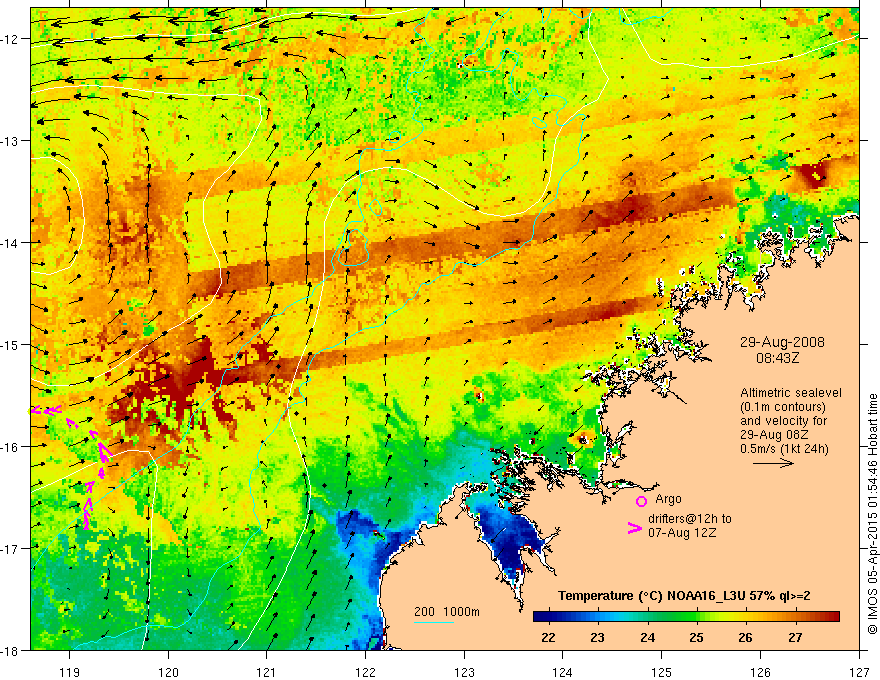Viewport: 880px width, 680px height.
Task: Click the 'and velocity for' text
Action: (783, 421)
